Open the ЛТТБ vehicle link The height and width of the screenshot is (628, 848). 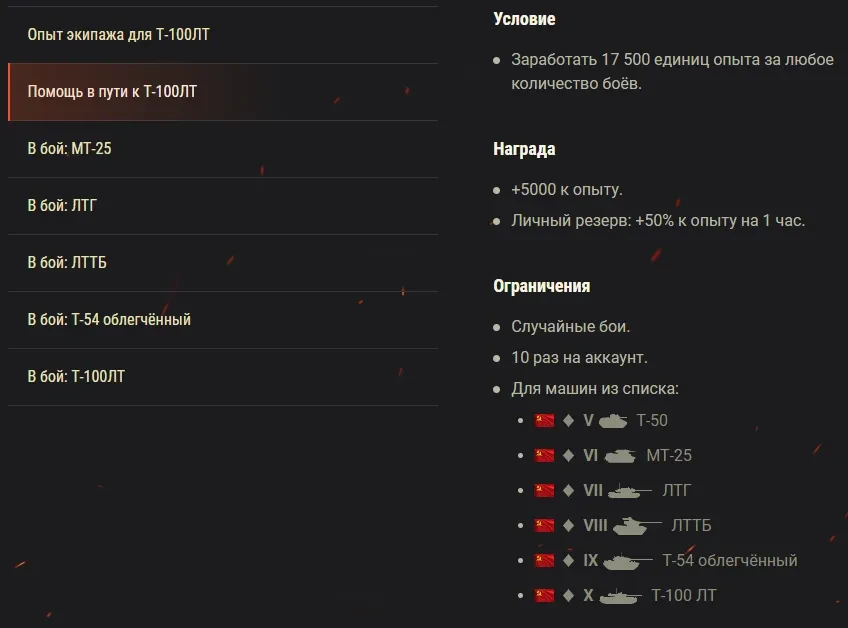coord(691,526)
